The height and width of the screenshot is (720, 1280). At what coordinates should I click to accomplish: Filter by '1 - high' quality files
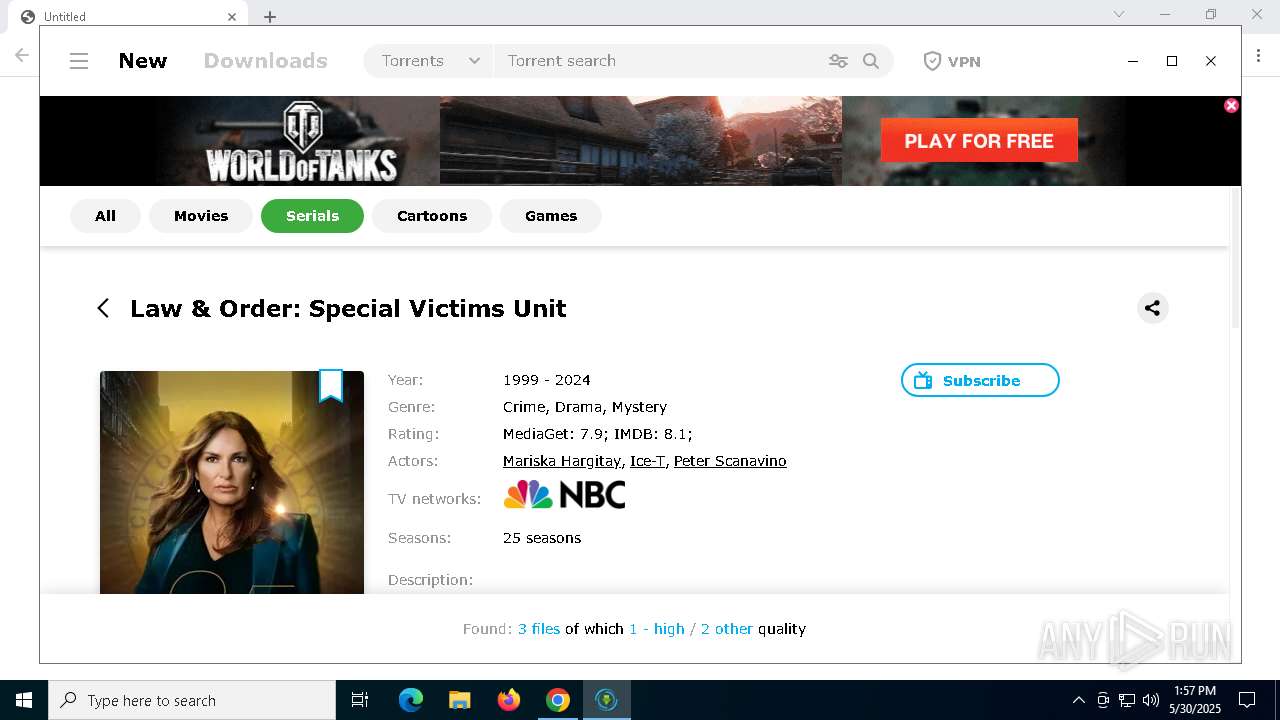pyautogui.click(x=657, y=629)
